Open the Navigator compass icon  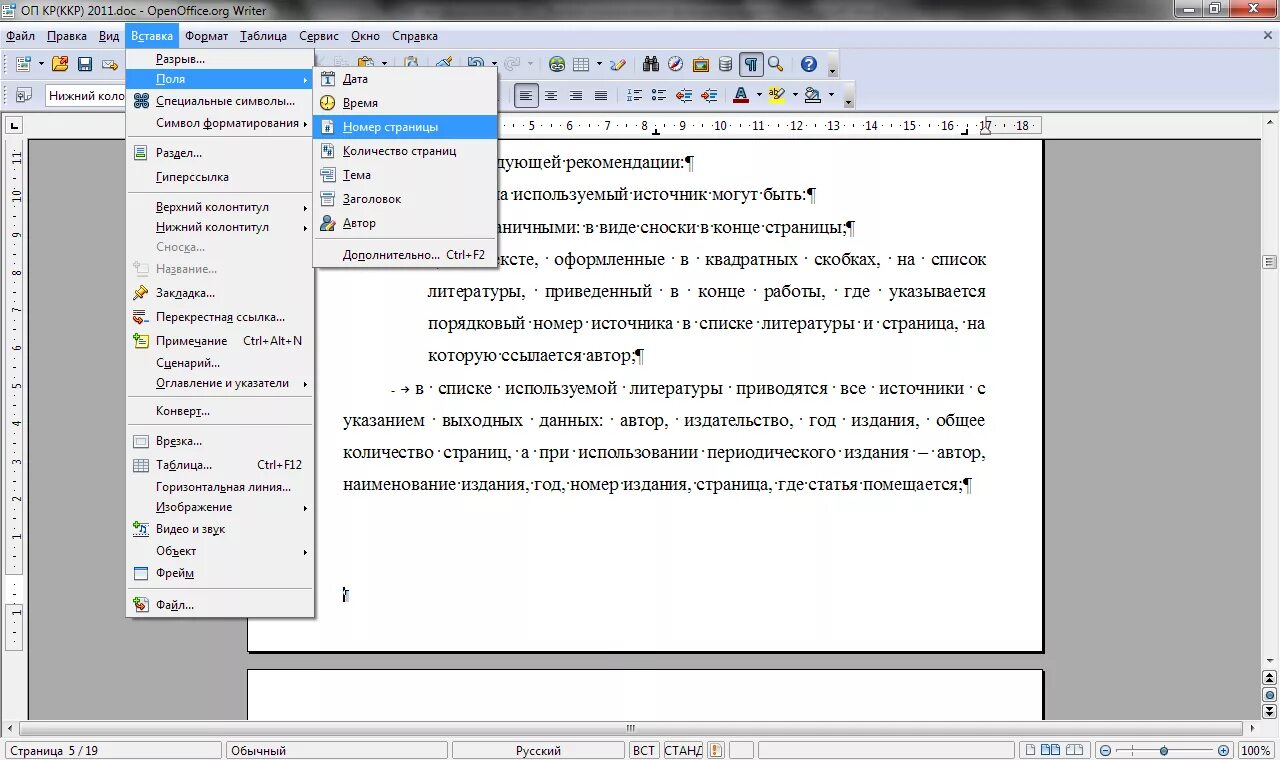pyautogui.click(x=676, y=64)
